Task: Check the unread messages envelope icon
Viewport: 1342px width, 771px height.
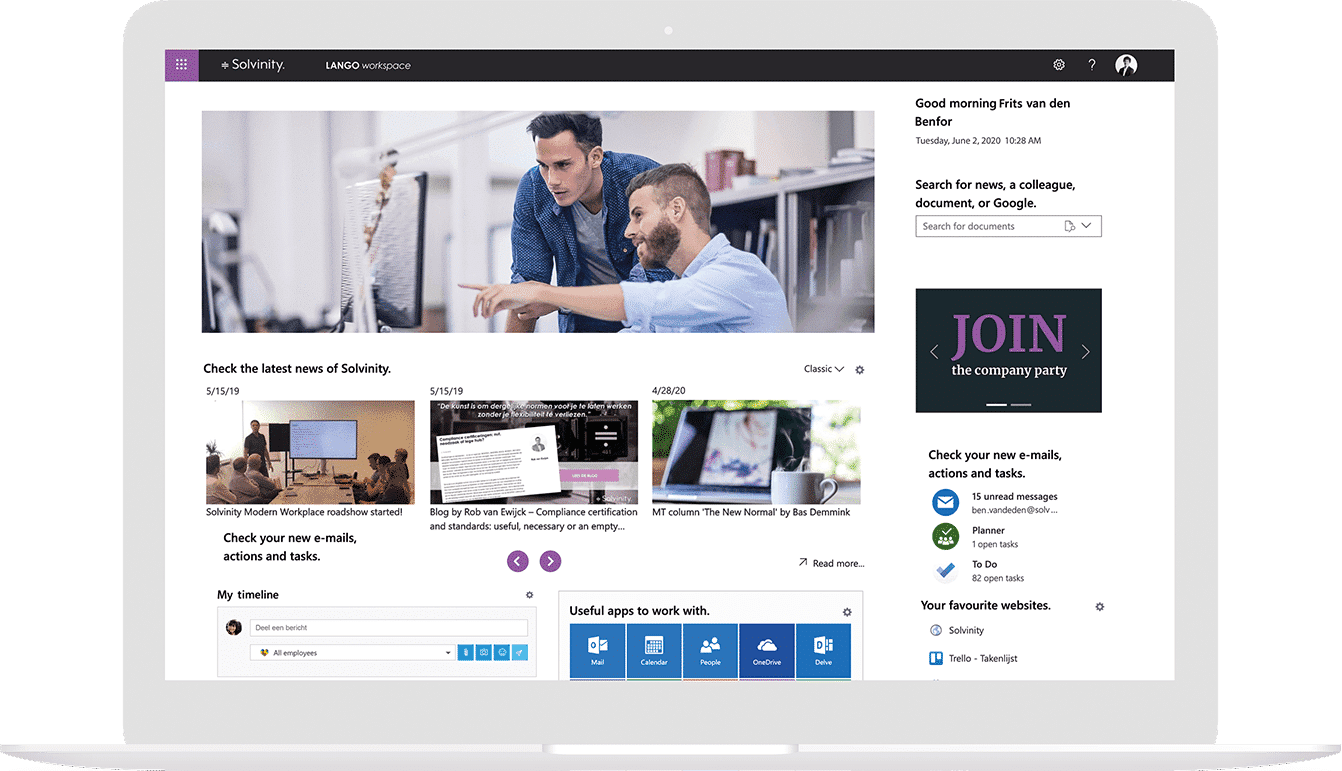Action: (x=945, y=502)
